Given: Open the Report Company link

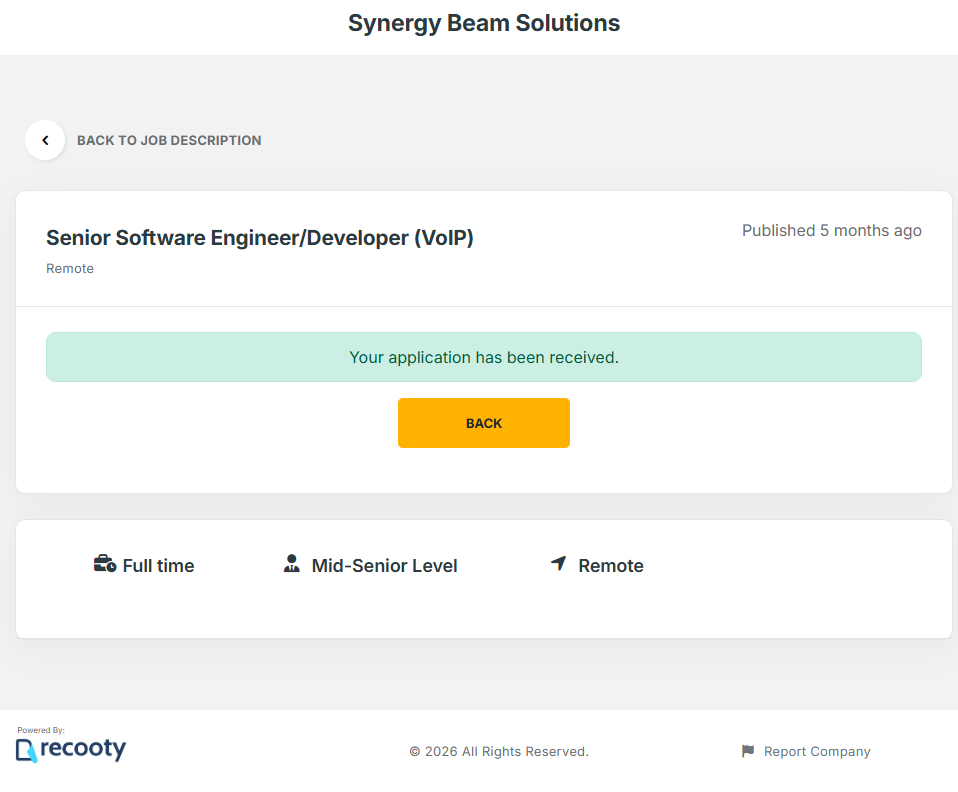Looking at the screenshot, I should click(x=816, y=752).
